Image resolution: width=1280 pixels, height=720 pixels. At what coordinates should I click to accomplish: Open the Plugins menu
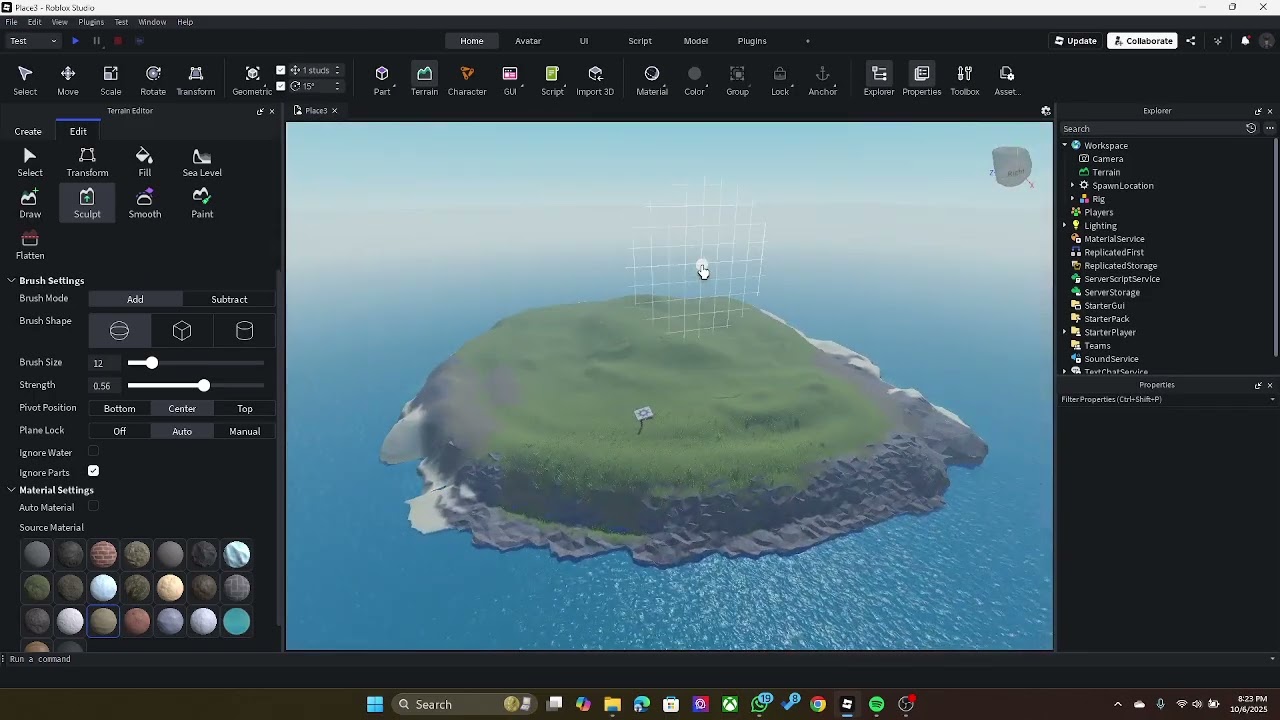[91, 22]
